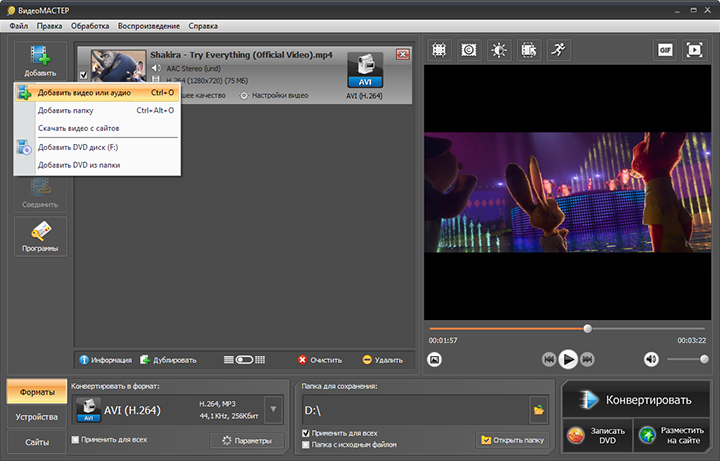Choose Добавить папку menu entry
The image size is (720, 461).
(97, 111)
